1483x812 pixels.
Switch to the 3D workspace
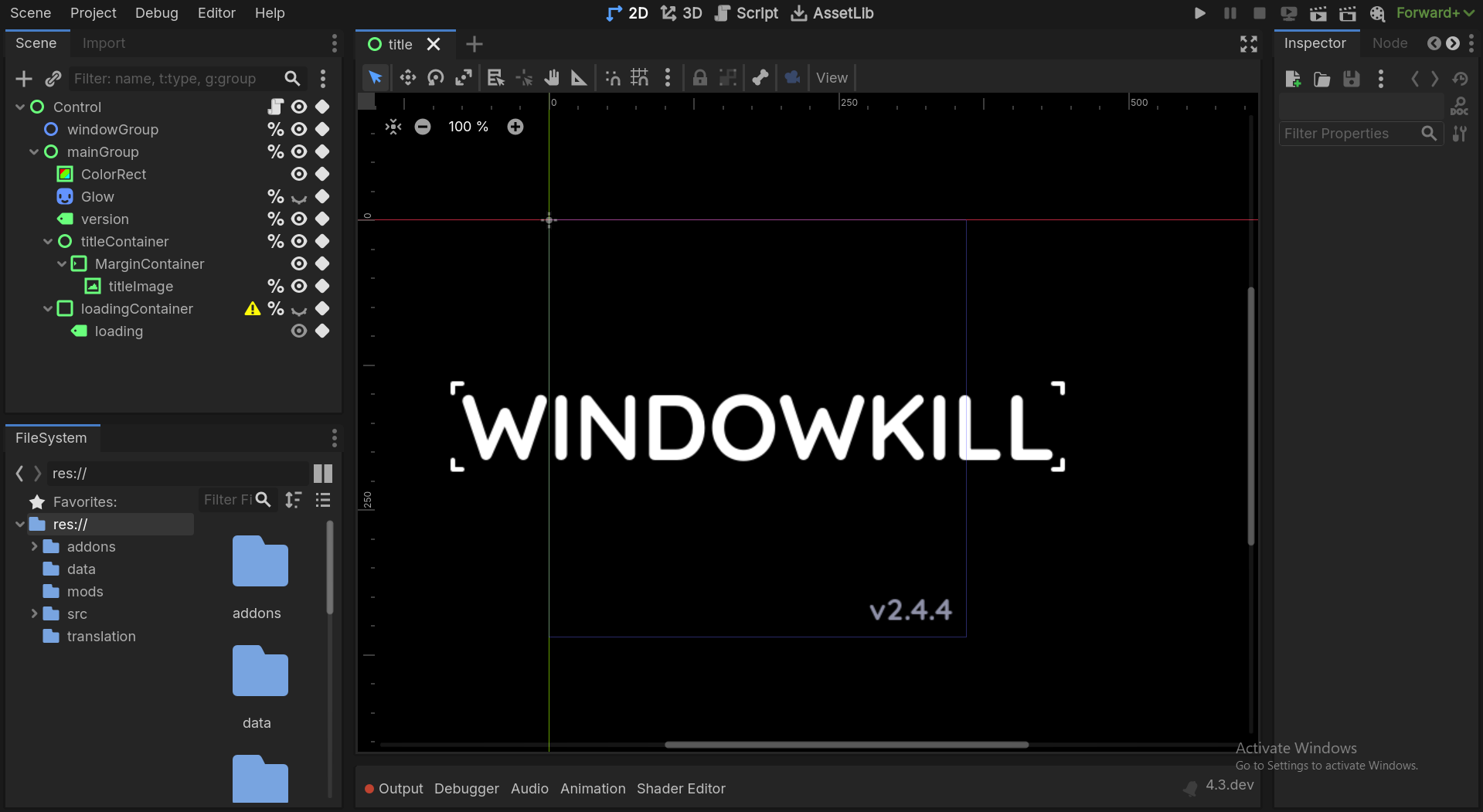point(681,13)
